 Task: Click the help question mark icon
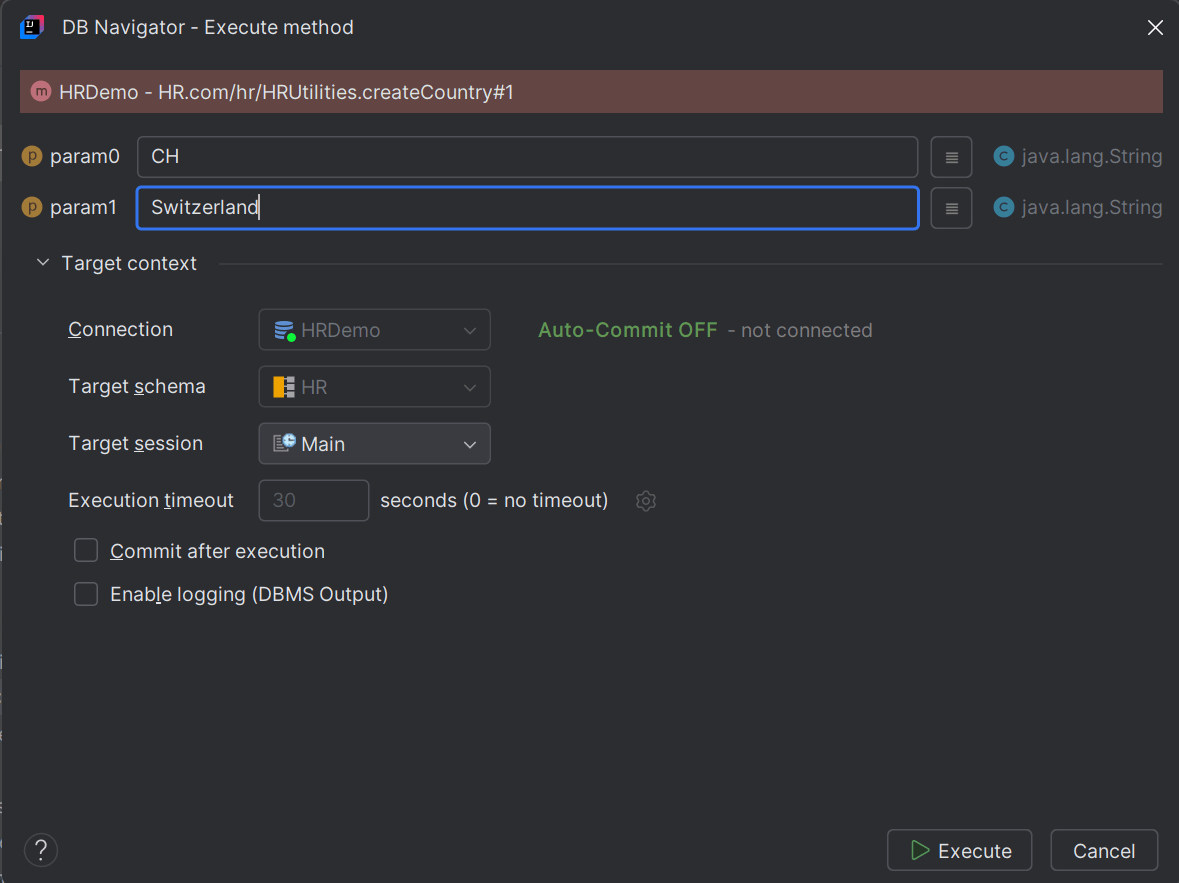[40, 850]
